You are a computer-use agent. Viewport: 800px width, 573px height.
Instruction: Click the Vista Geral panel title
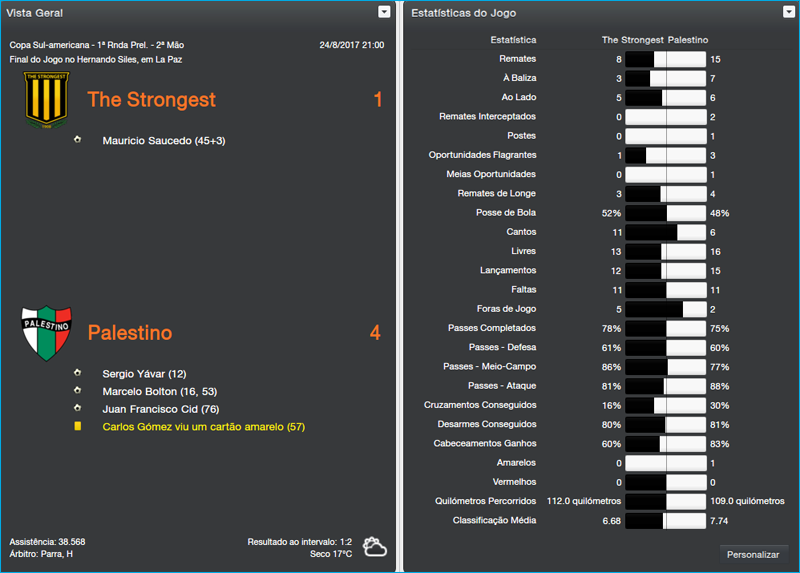point(34,13)
